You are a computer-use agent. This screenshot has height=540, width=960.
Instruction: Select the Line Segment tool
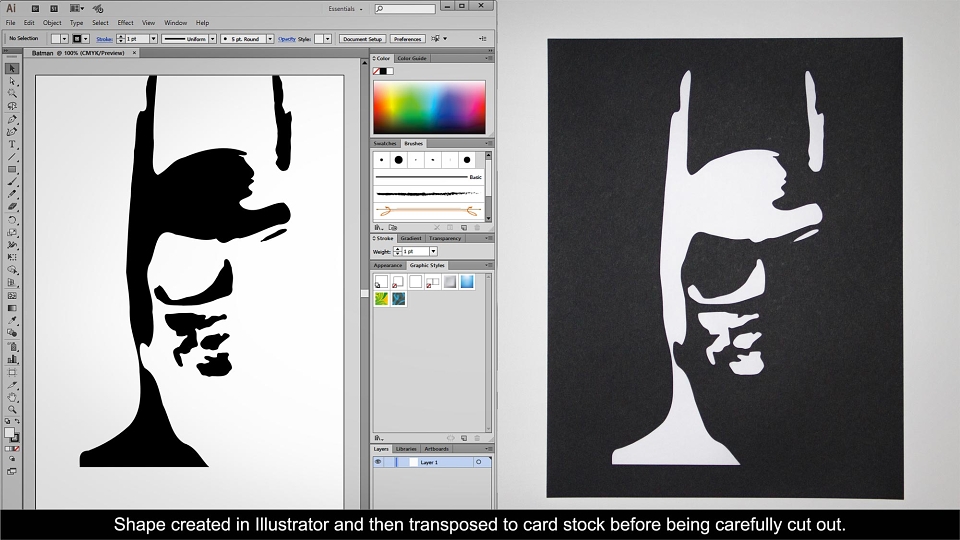click(12, 157)
